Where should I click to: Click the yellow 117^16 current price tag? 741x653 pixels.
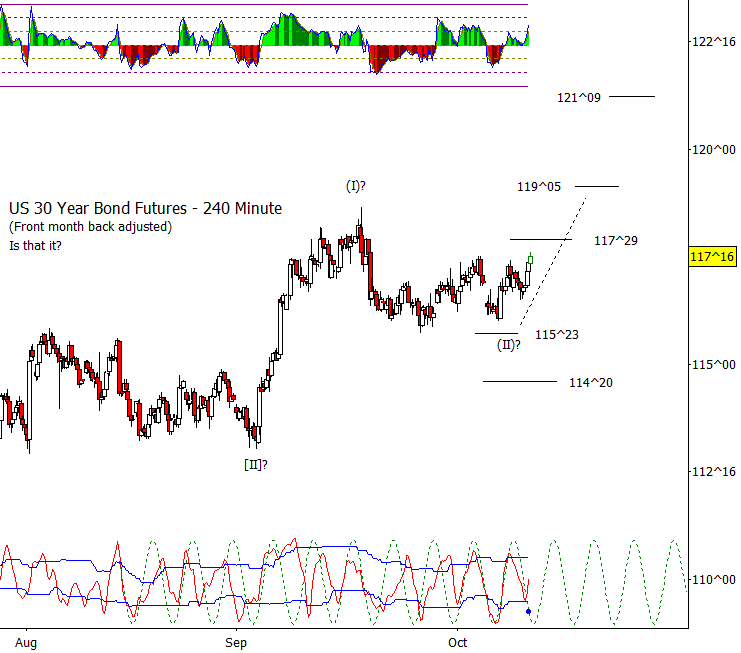click(x=713, y=257)
